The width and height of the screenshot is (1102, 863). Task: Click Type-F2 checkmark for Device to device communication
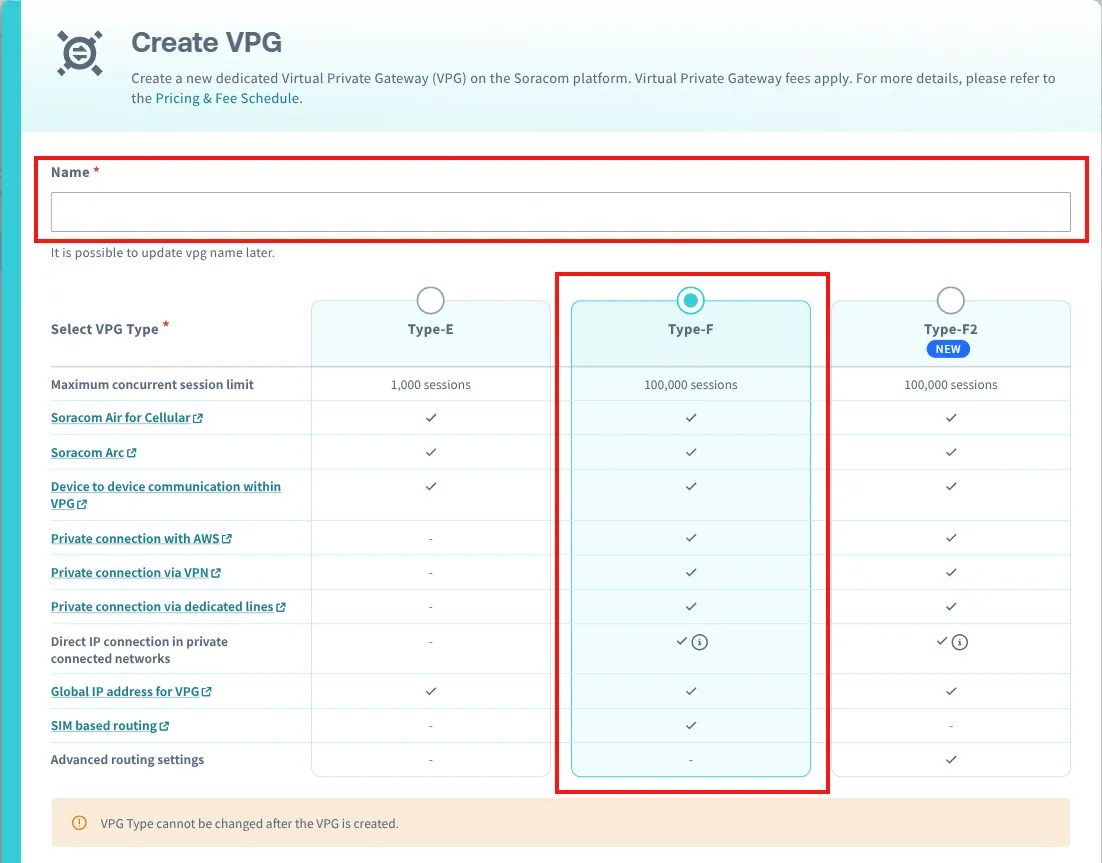[x=951, y=486]
